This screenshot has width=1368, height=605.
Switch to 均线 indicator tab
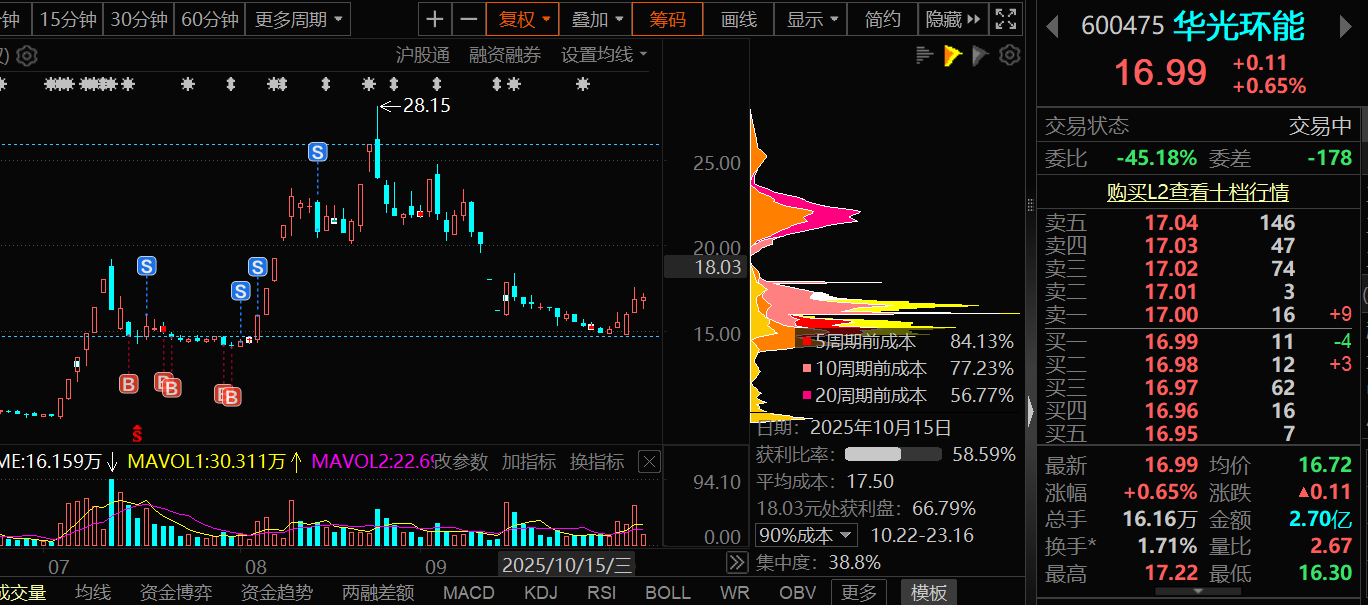click(x=93, y=592)
